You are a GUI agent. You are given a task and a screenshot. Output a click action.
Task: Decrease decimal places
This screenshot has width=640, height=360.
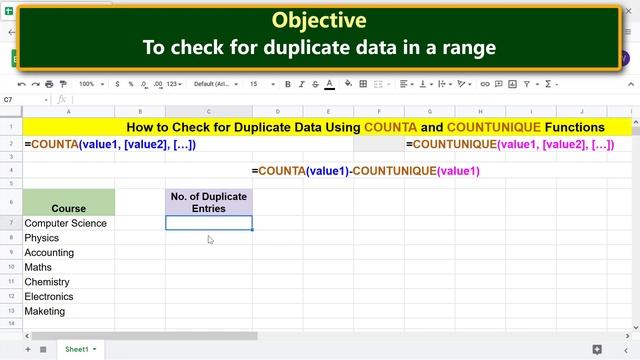pyautogui.click(x=144, y=84)
